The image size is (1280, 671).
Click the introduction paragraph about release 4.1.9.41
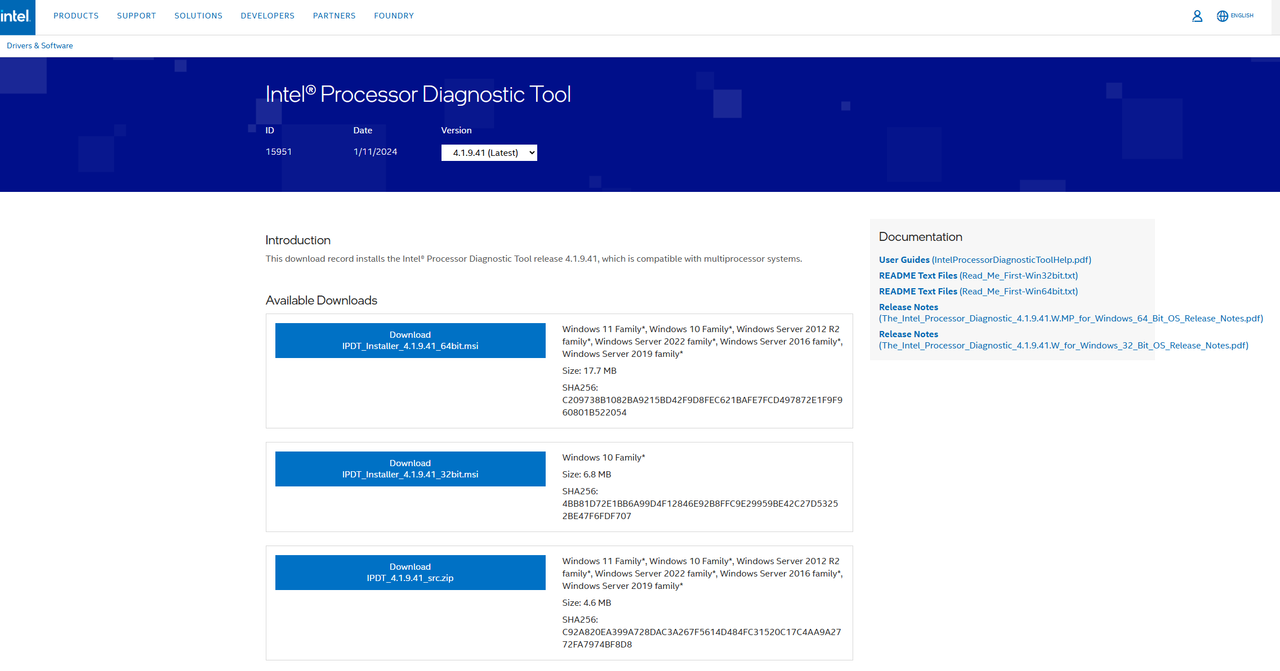click(533, 259)
